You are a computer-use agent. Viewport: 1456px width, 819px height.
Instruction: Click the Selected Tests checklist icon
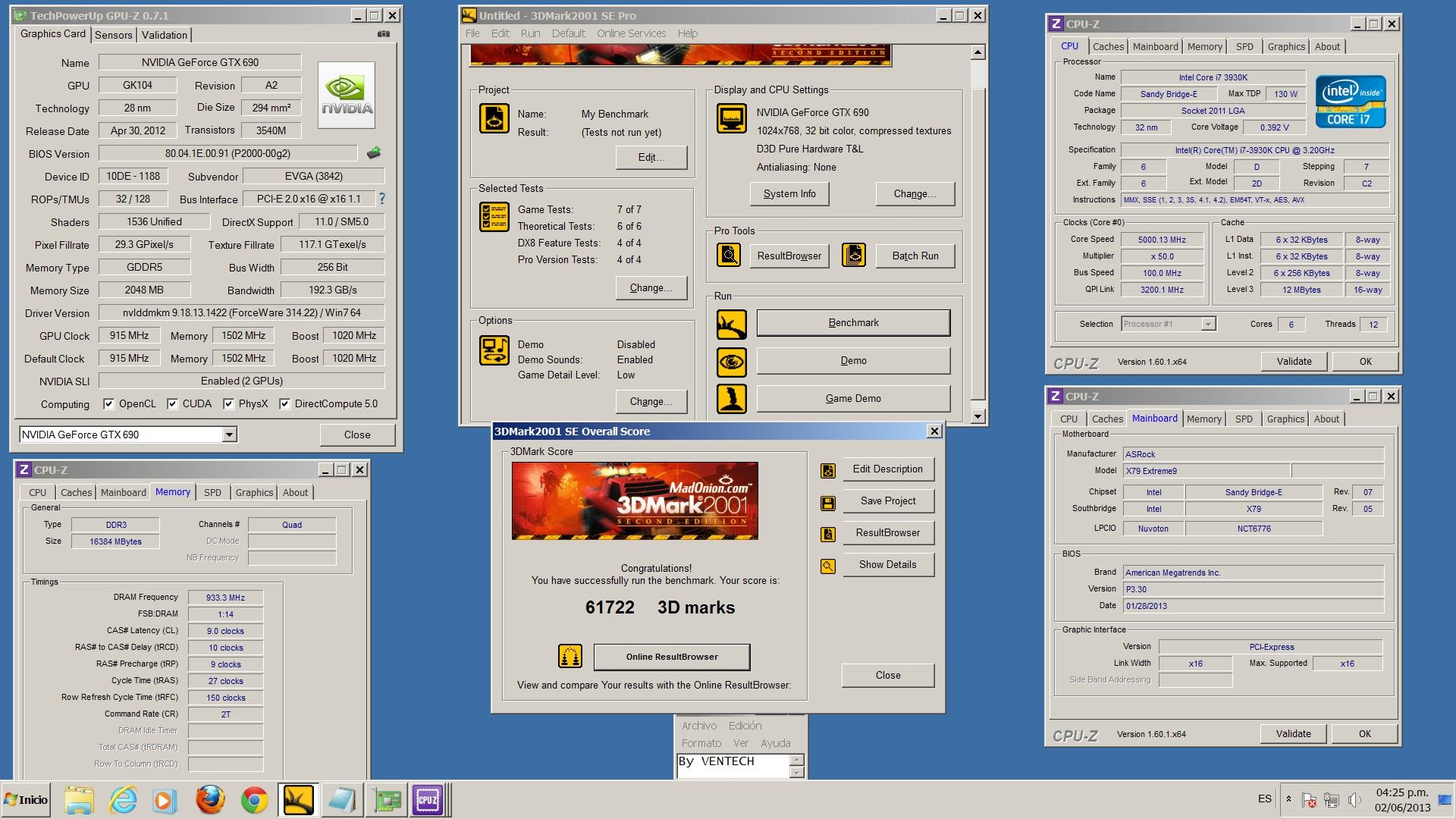pos(494,217)
